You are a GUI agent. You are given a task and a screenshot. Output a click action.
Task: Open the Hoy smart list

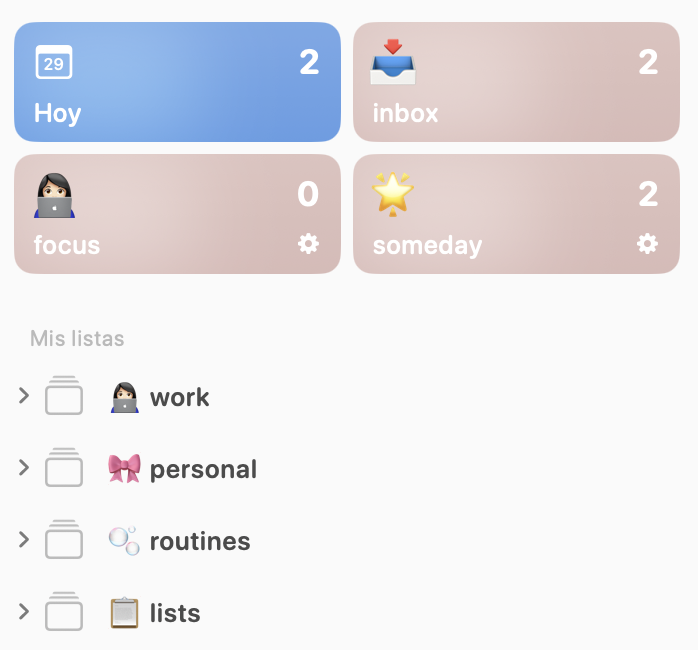click(x=177, y=82)
